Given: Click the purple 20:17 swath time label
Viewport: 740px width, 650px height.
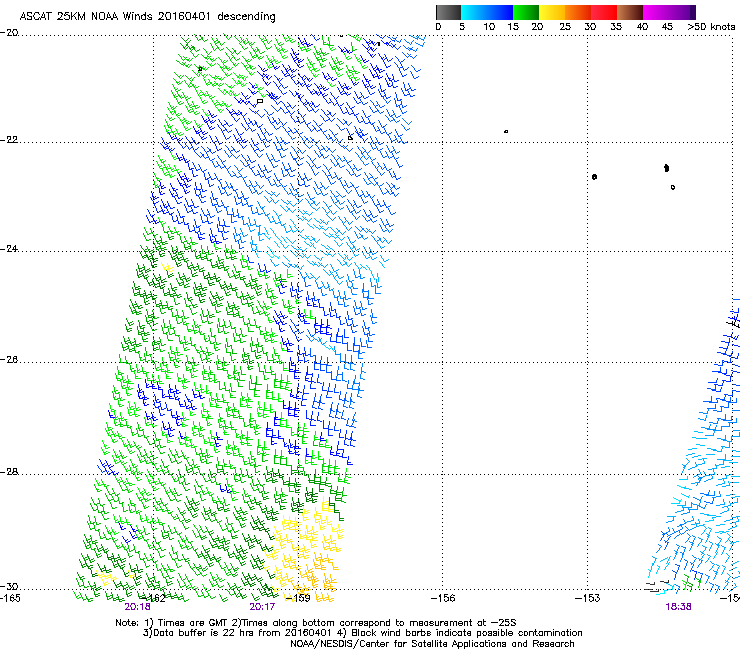Looking at the screenshot, I should (x=262, y=607).
